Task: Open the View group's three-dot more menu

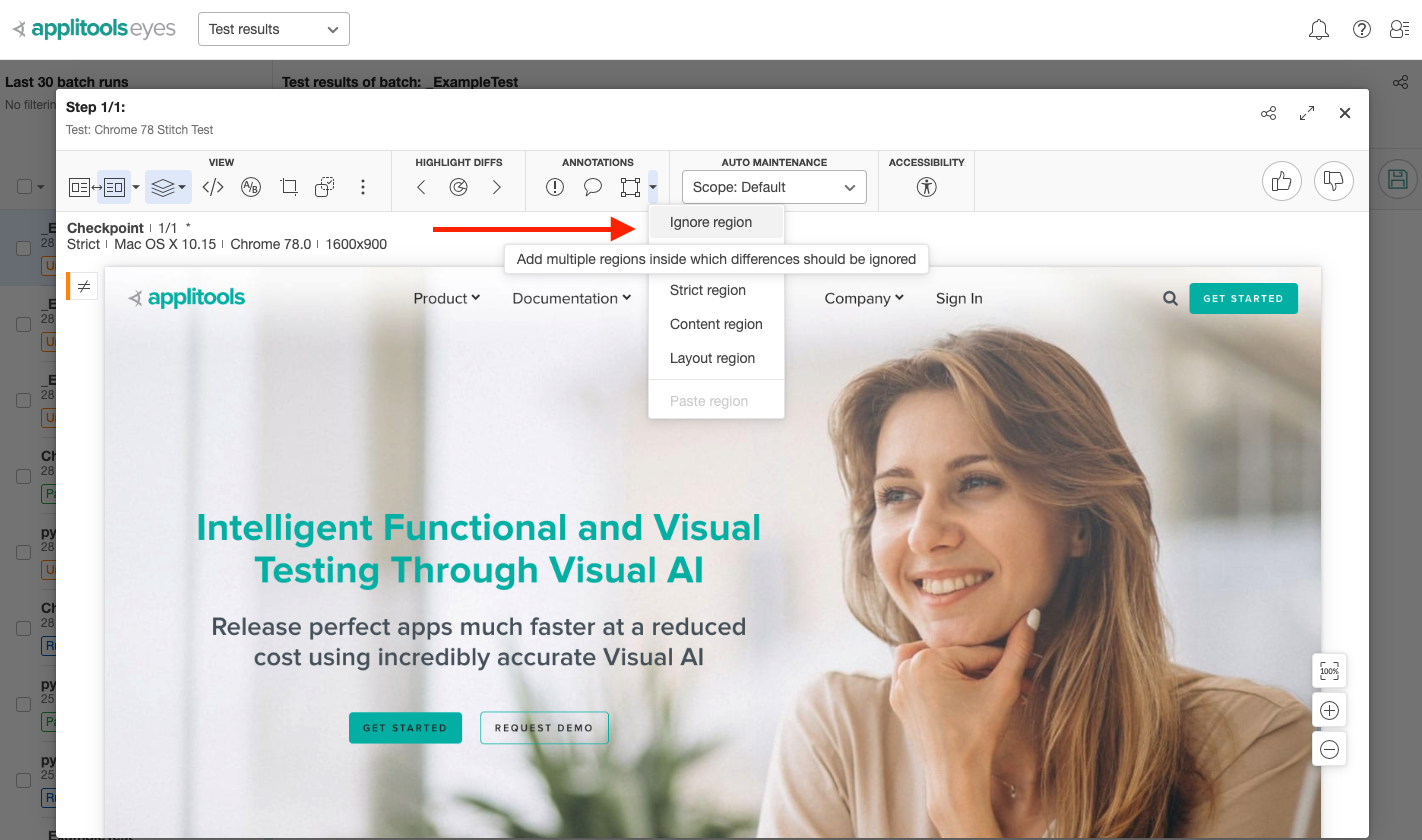Action: [363, 187]
